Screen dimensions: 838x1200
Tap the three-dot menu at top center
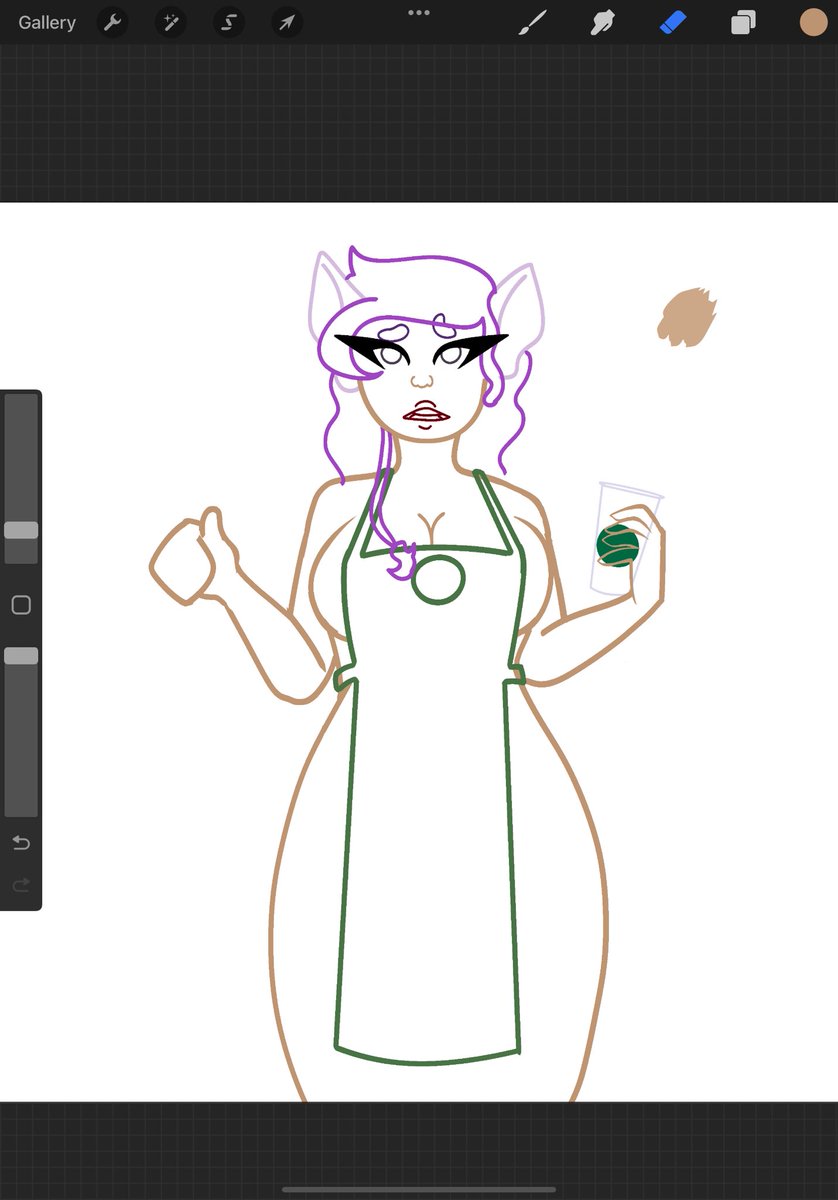click(419, 13)
